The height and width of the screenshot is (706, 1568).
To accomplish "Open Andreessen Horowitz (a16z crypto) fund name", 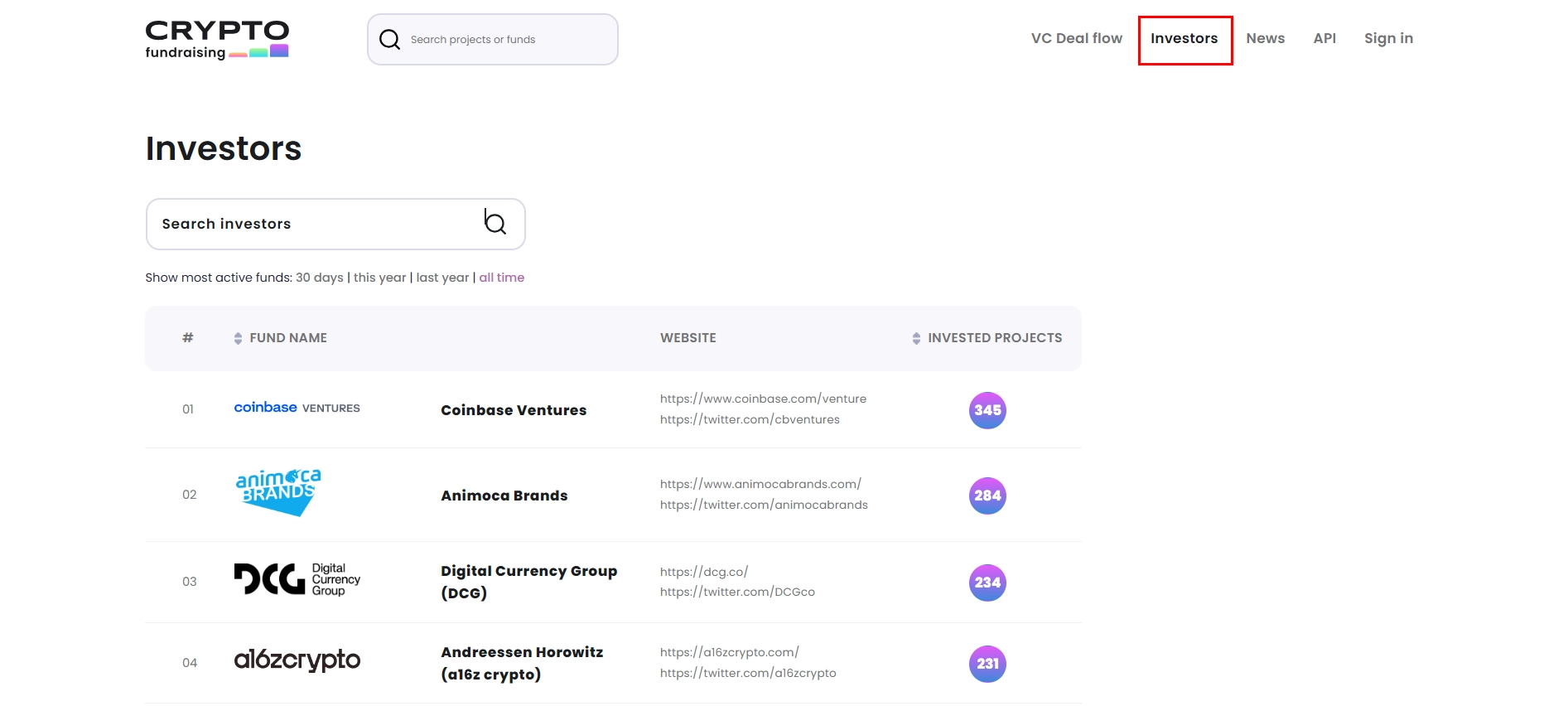I will coord(522,663).
